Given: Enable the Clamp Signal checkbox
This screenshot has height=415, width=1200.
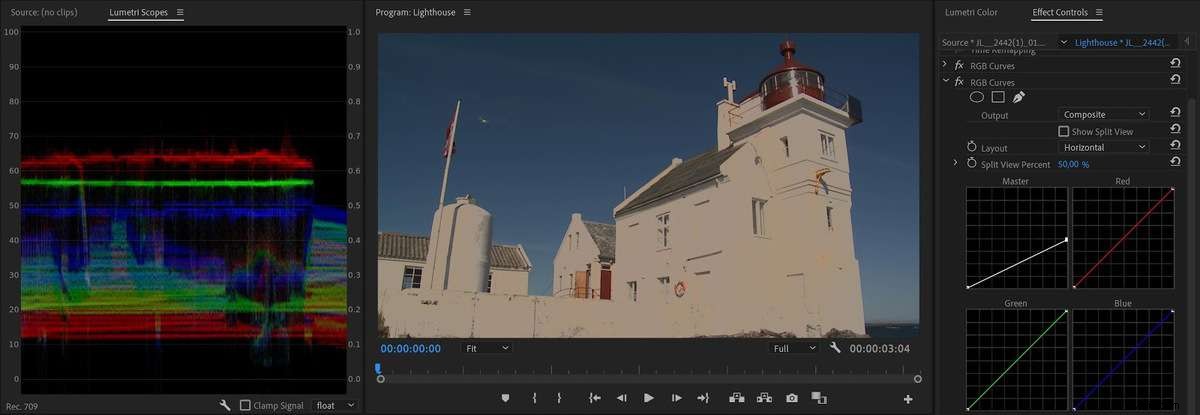Looking at the screenshot, I should [x=245, y=405].
